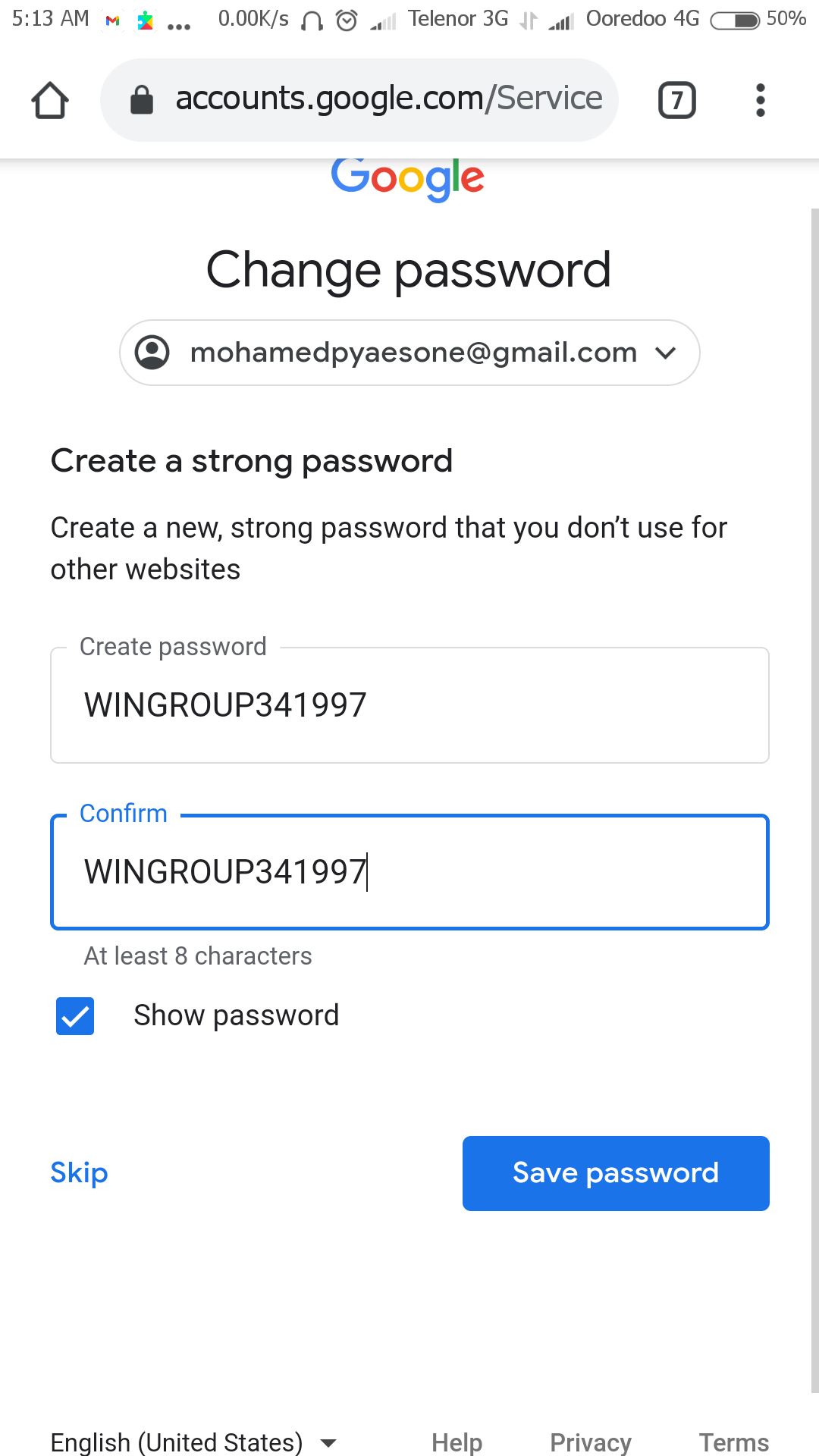Tap the alarm clock status icon
This screenshot has height=1456, width=819.
tap(347, 20)
